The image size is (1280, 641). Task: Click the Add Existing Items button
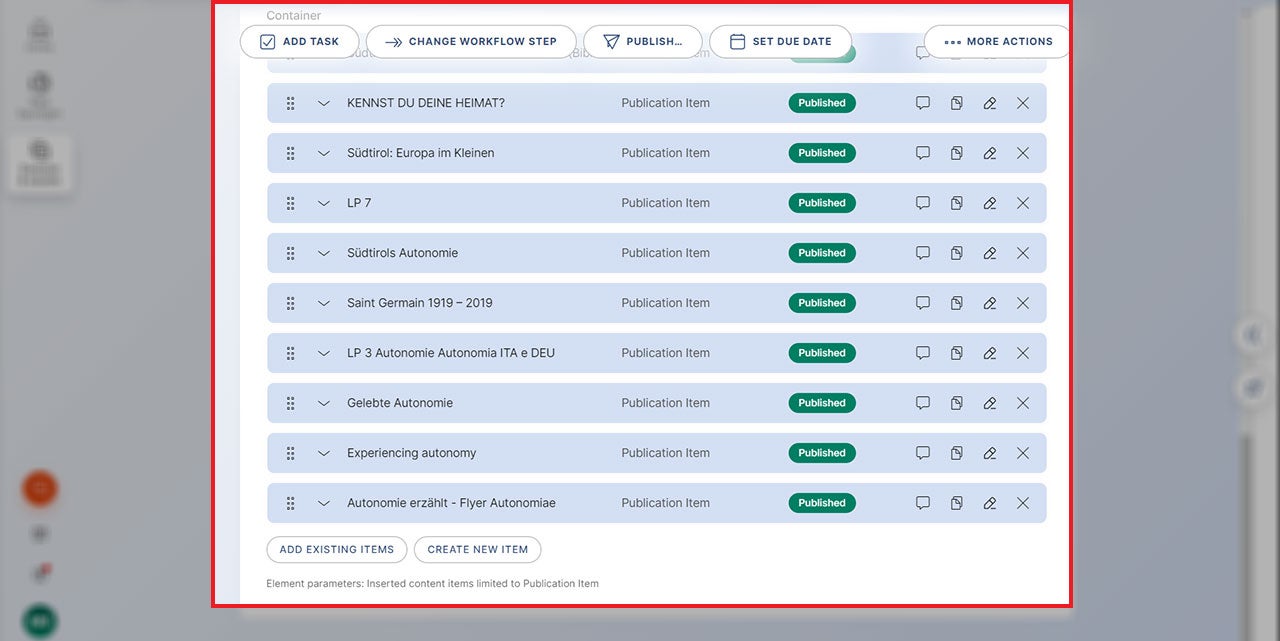tap(336, 549)
